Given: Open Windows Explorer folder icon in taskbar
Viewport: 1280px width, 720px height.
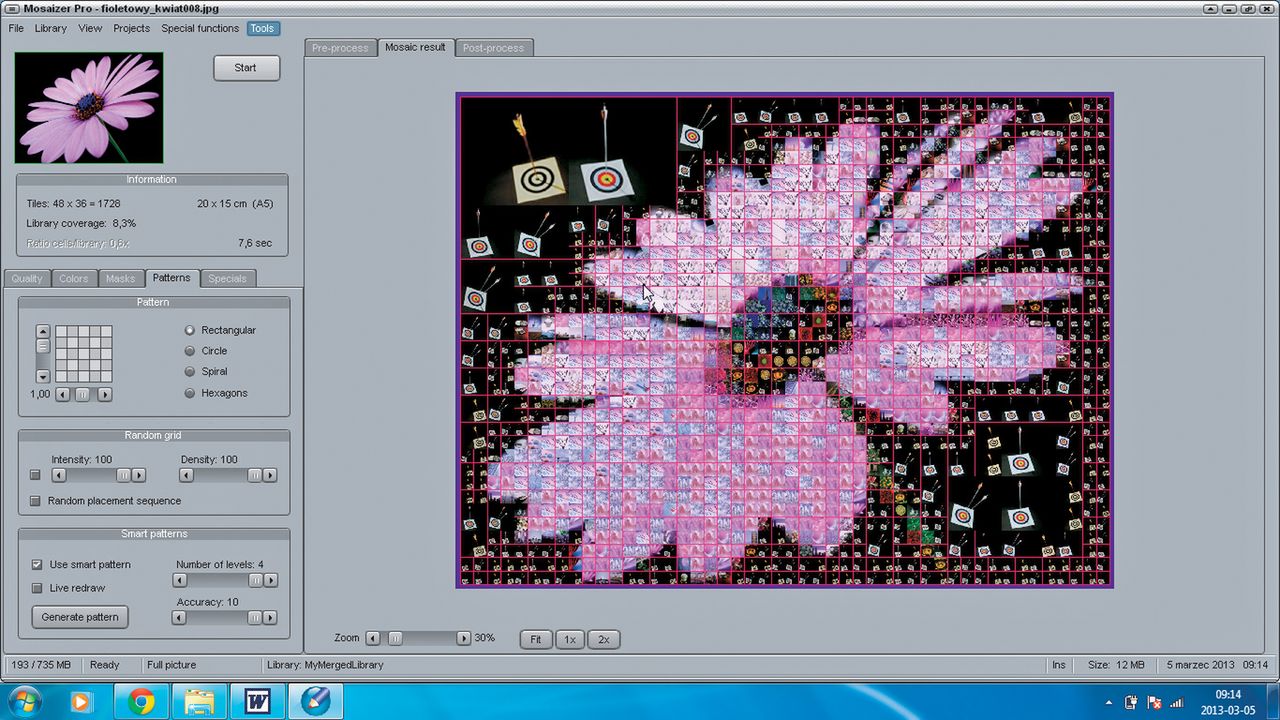Looking at the screenshot, I should point(199,702).
